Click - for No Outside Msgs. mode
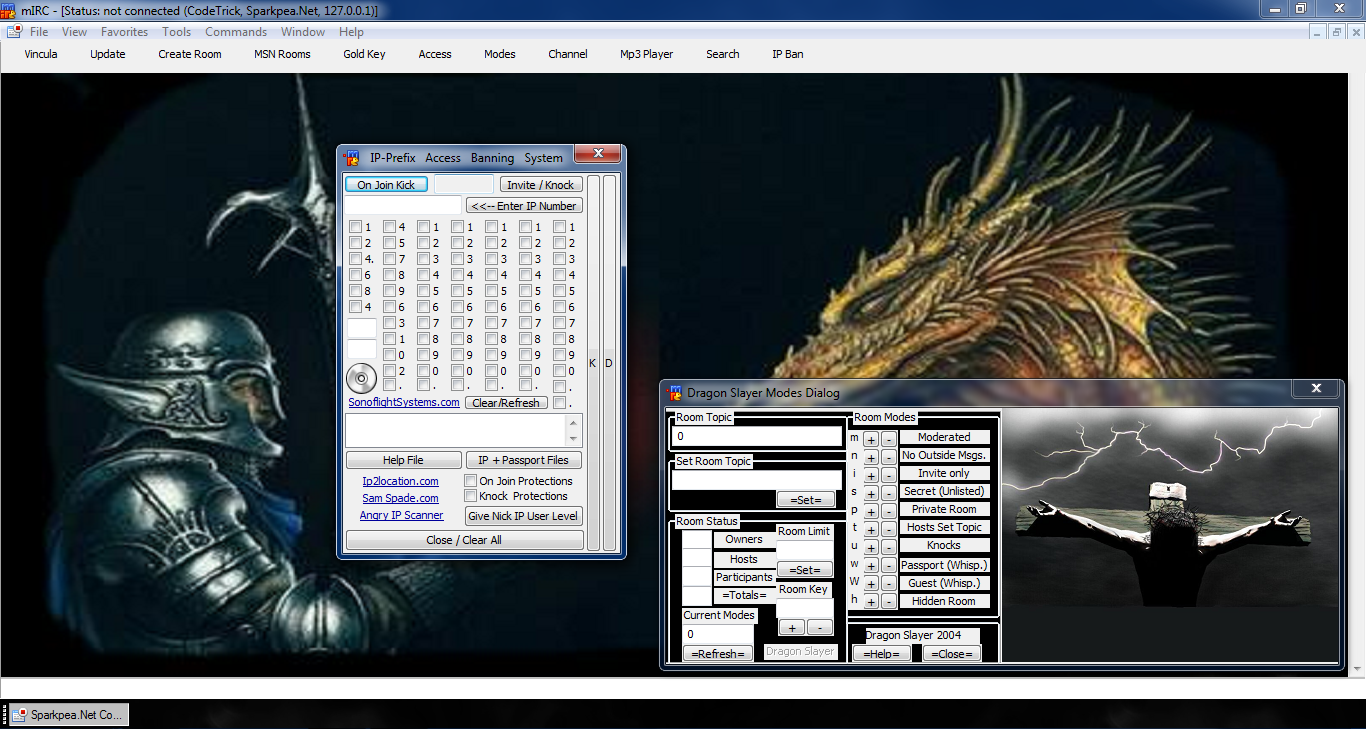This screenshot has height=729, width=1366. [x=889, y=457]
